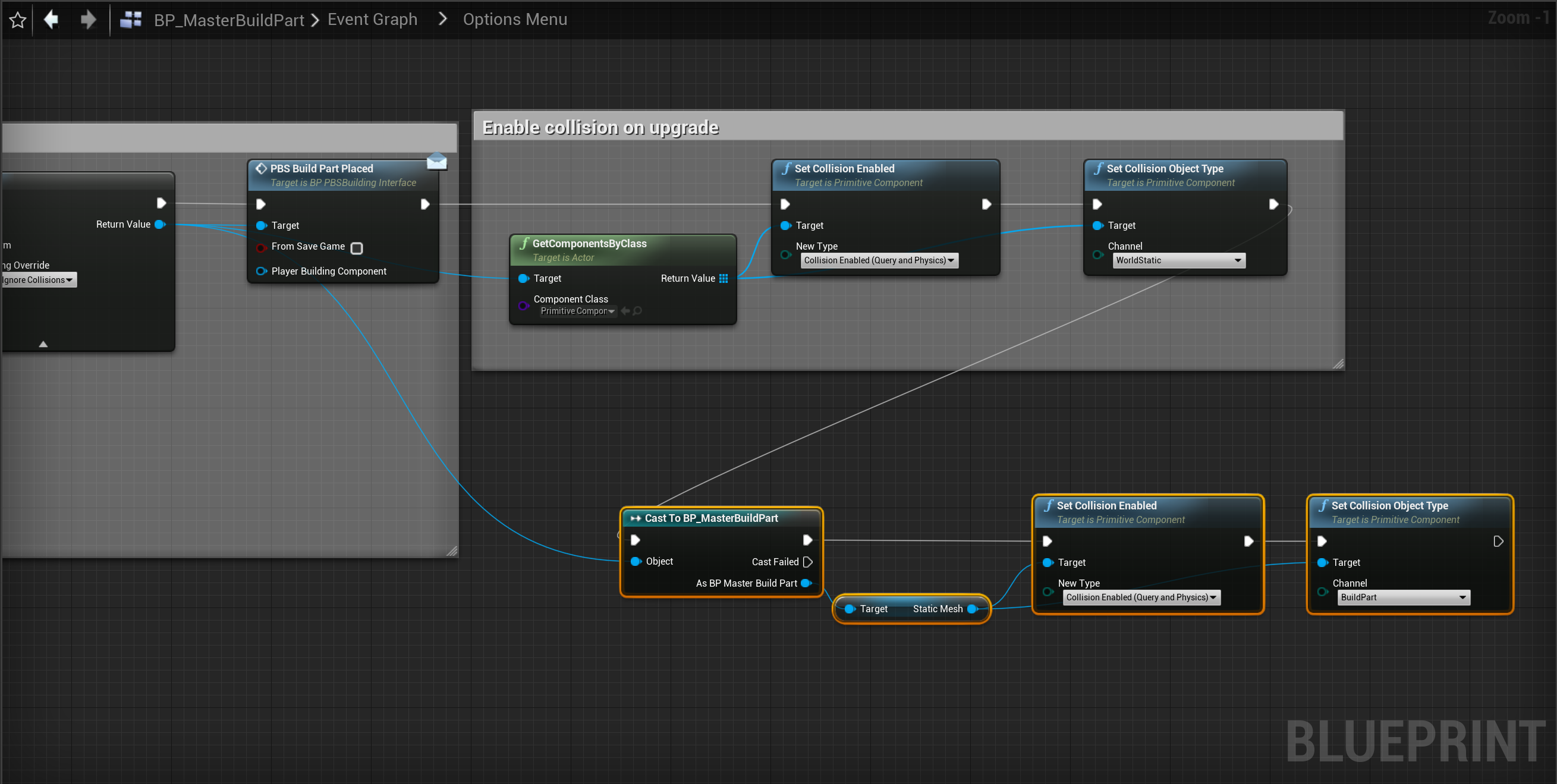Click the Component Class browse magnifier icon

[x=638, y=311]
